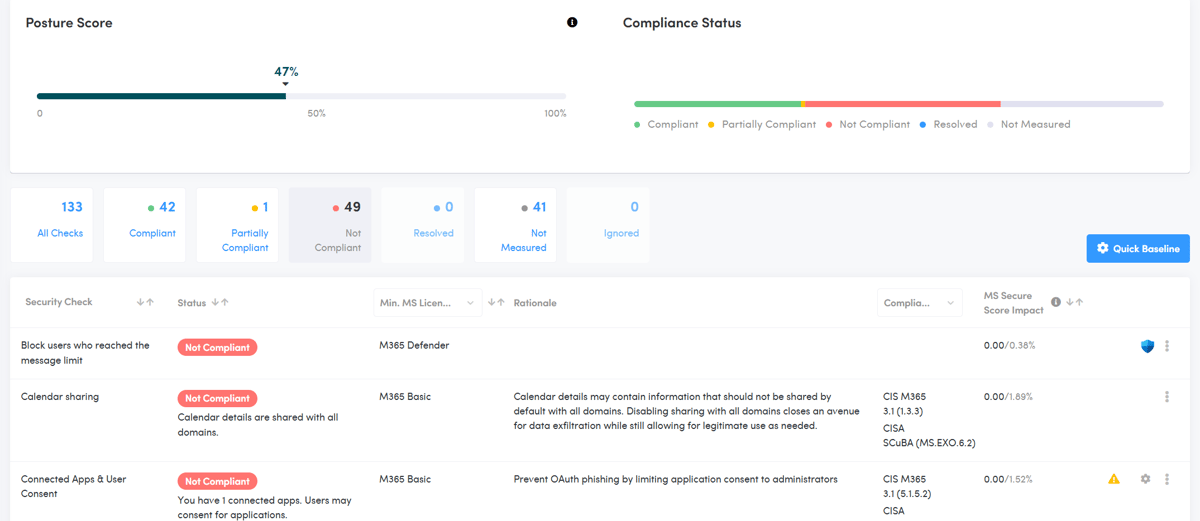Click Not Compliant badge for Calendar sharing row

217,398
